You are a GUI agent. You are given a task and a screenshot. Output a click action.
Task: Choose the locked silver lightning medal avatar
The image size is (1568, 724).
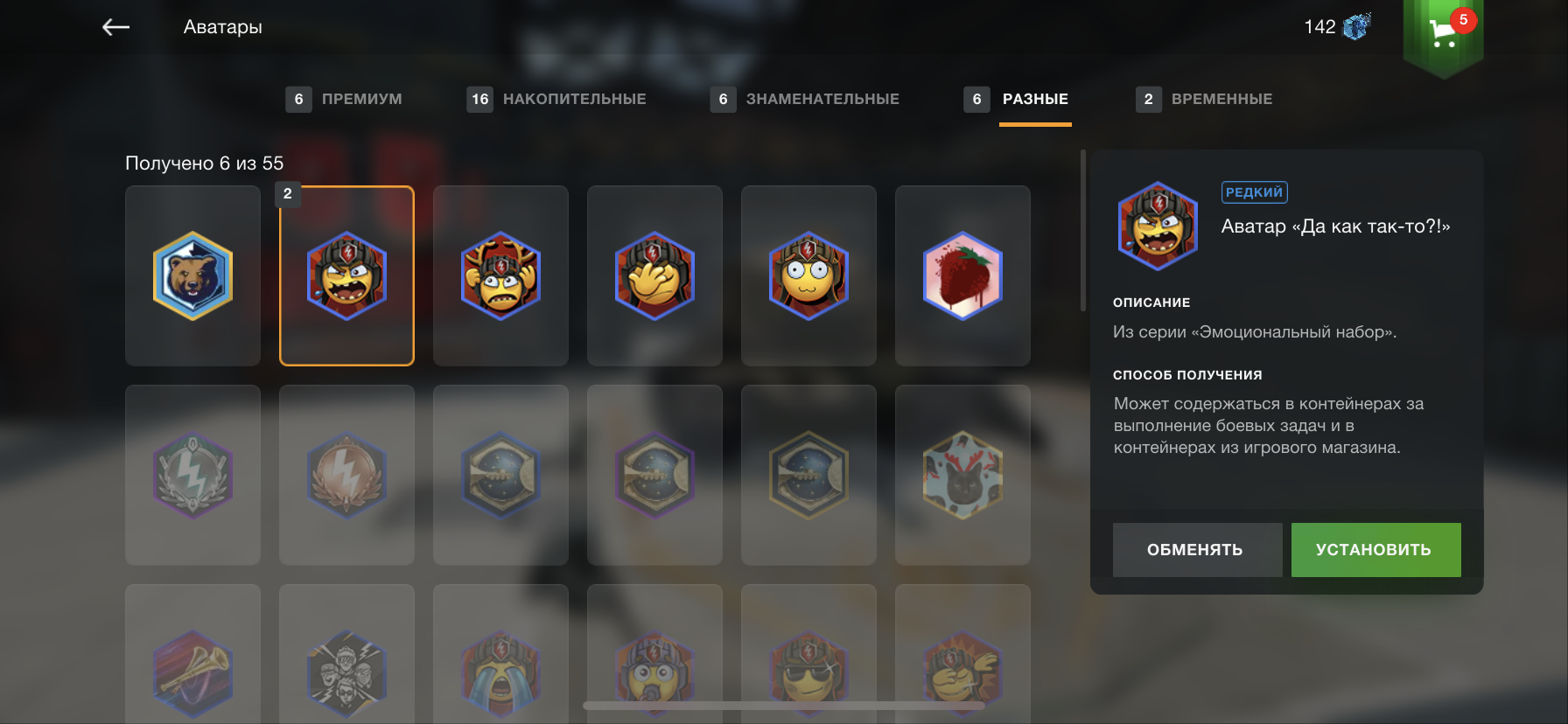coord(192,475)
